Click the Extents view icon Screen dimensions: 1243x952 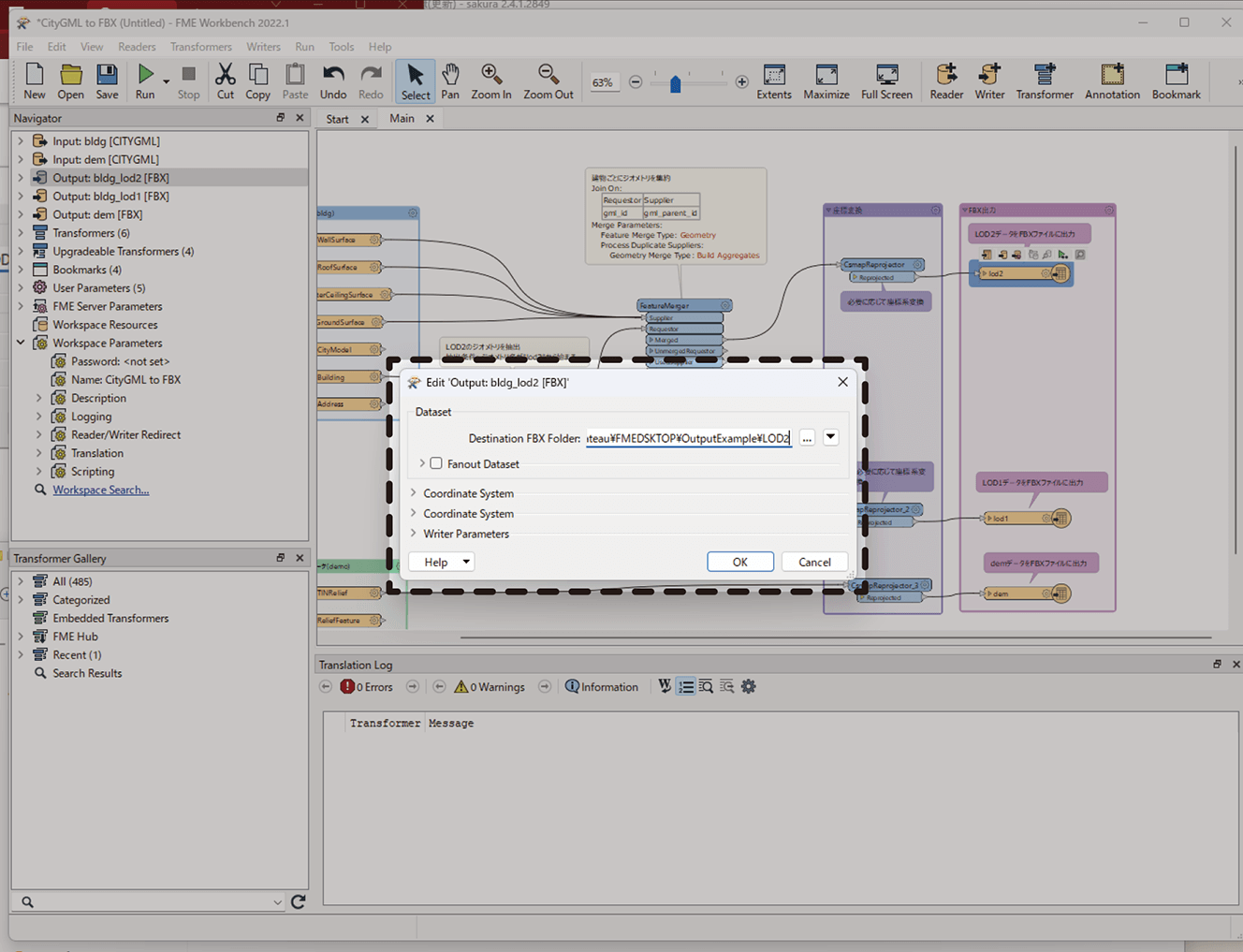(774, 81)
